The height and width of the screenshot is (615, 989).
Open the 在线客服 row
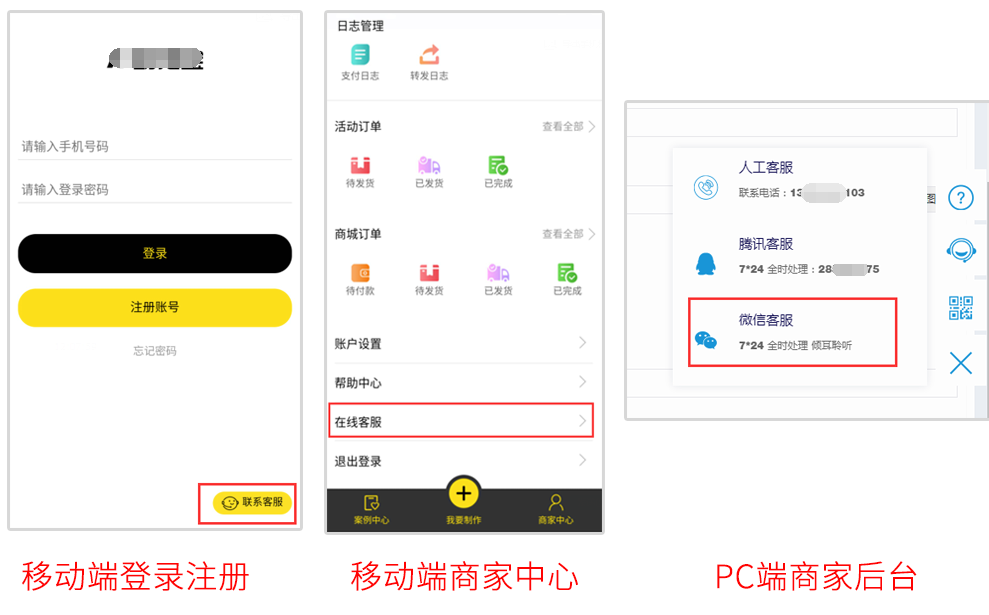[461, 421]
